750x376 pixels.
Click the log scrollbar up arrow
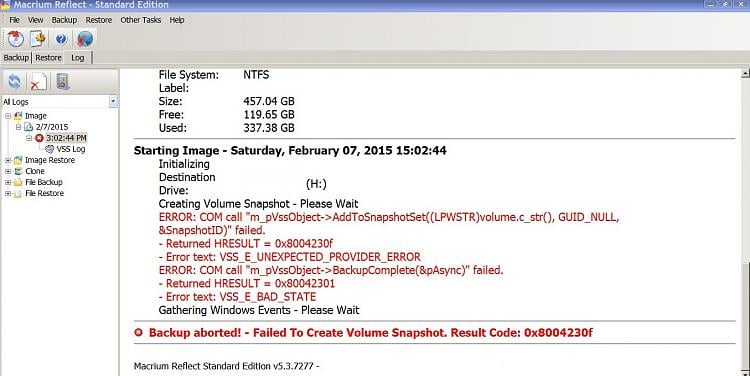[x=745, y=73]
